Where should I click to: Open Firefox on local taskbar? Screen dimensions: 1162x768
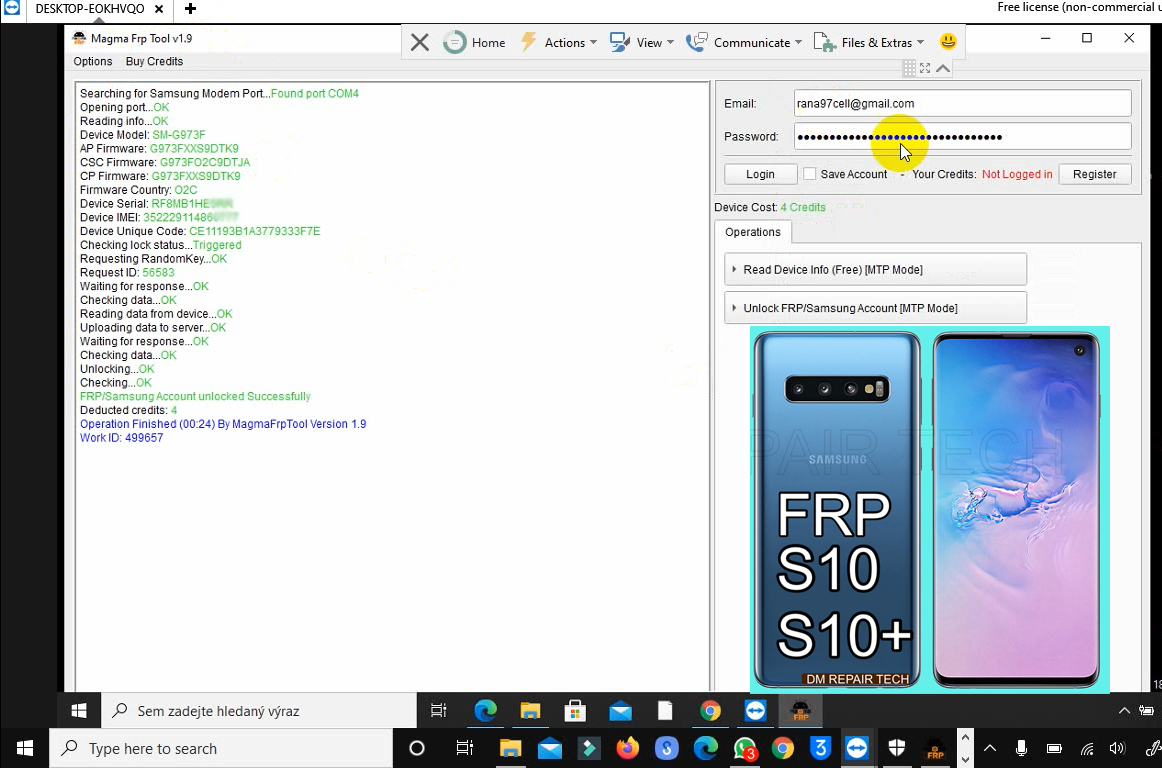[x=627, y=749]
